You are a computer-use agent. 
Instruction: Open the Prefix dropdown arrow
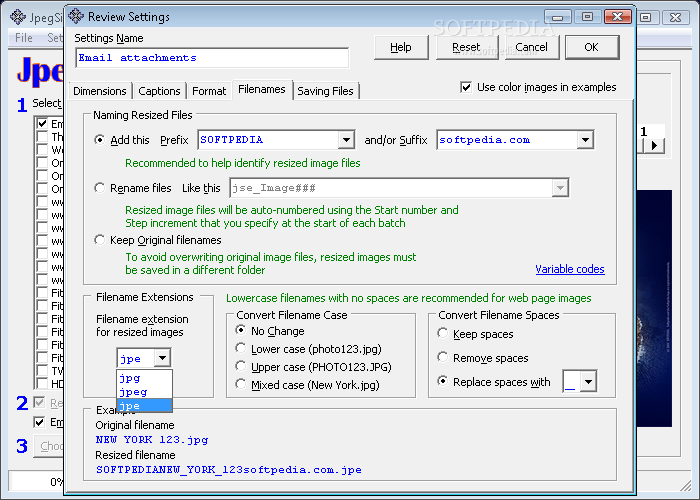(x=346, y=140)
